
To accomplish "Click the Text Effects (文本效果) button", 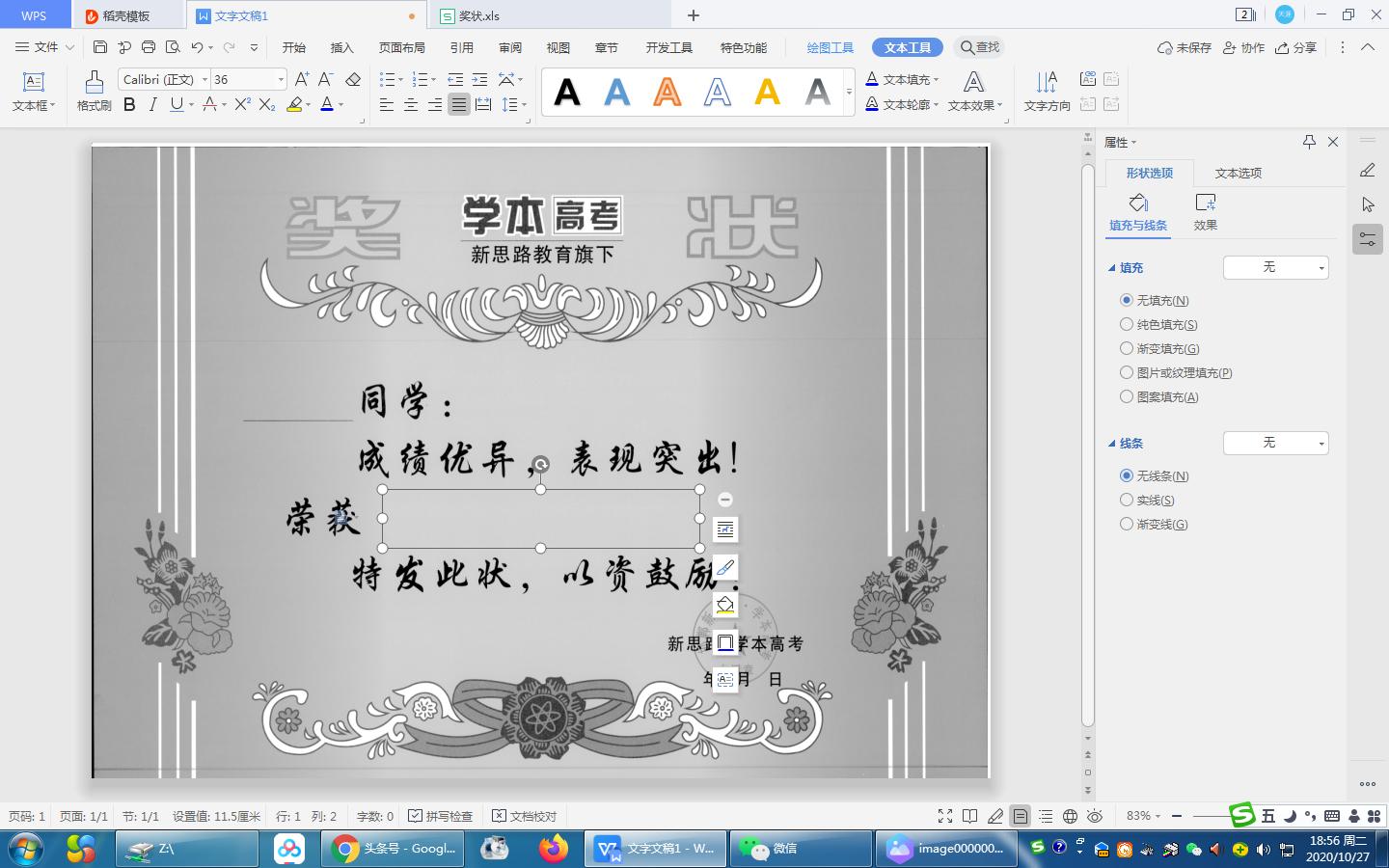I will click(x=975, y=92).
